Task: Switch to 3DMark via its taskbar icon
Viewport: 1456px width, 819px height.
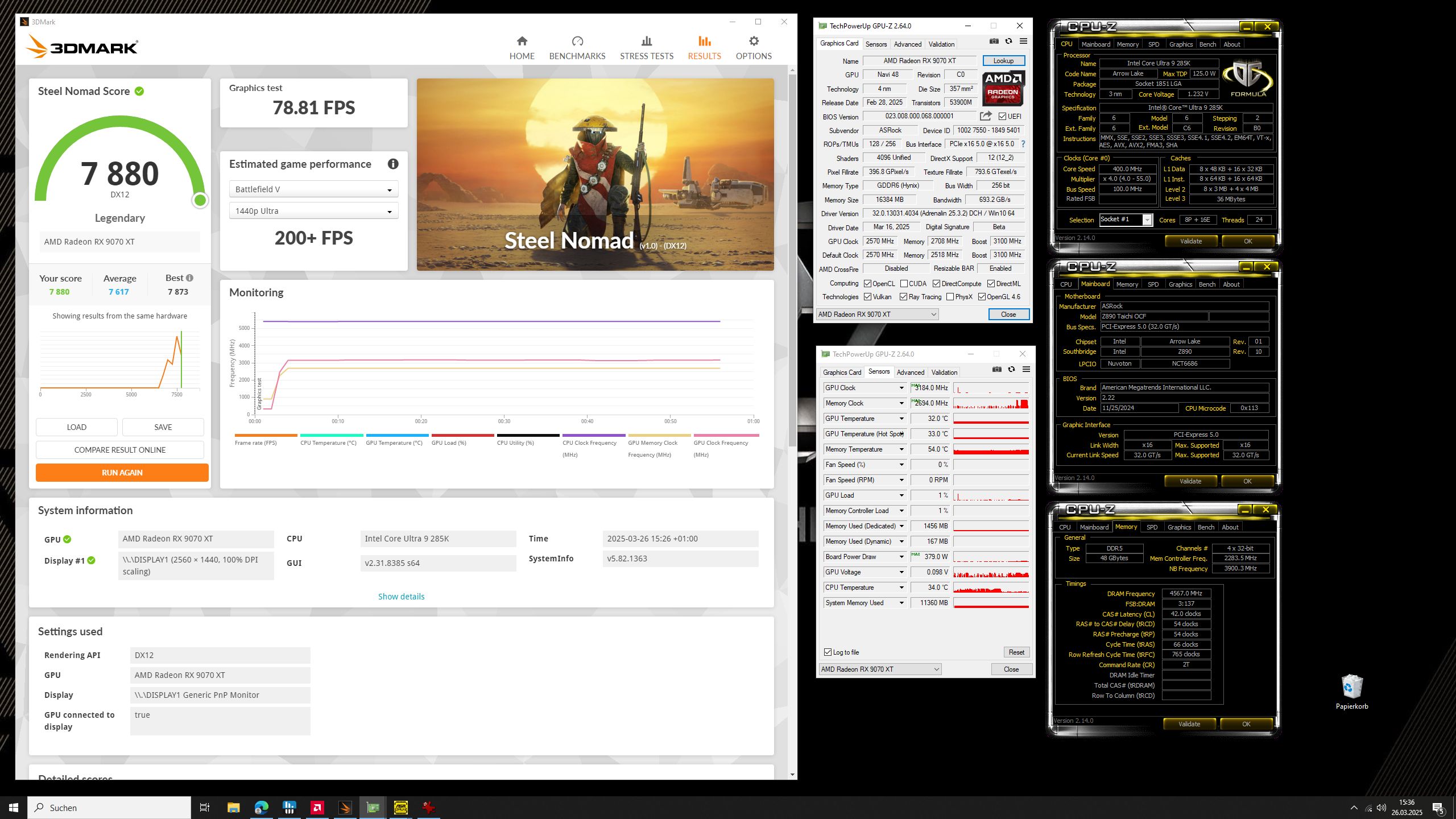Action: [345, 807]
